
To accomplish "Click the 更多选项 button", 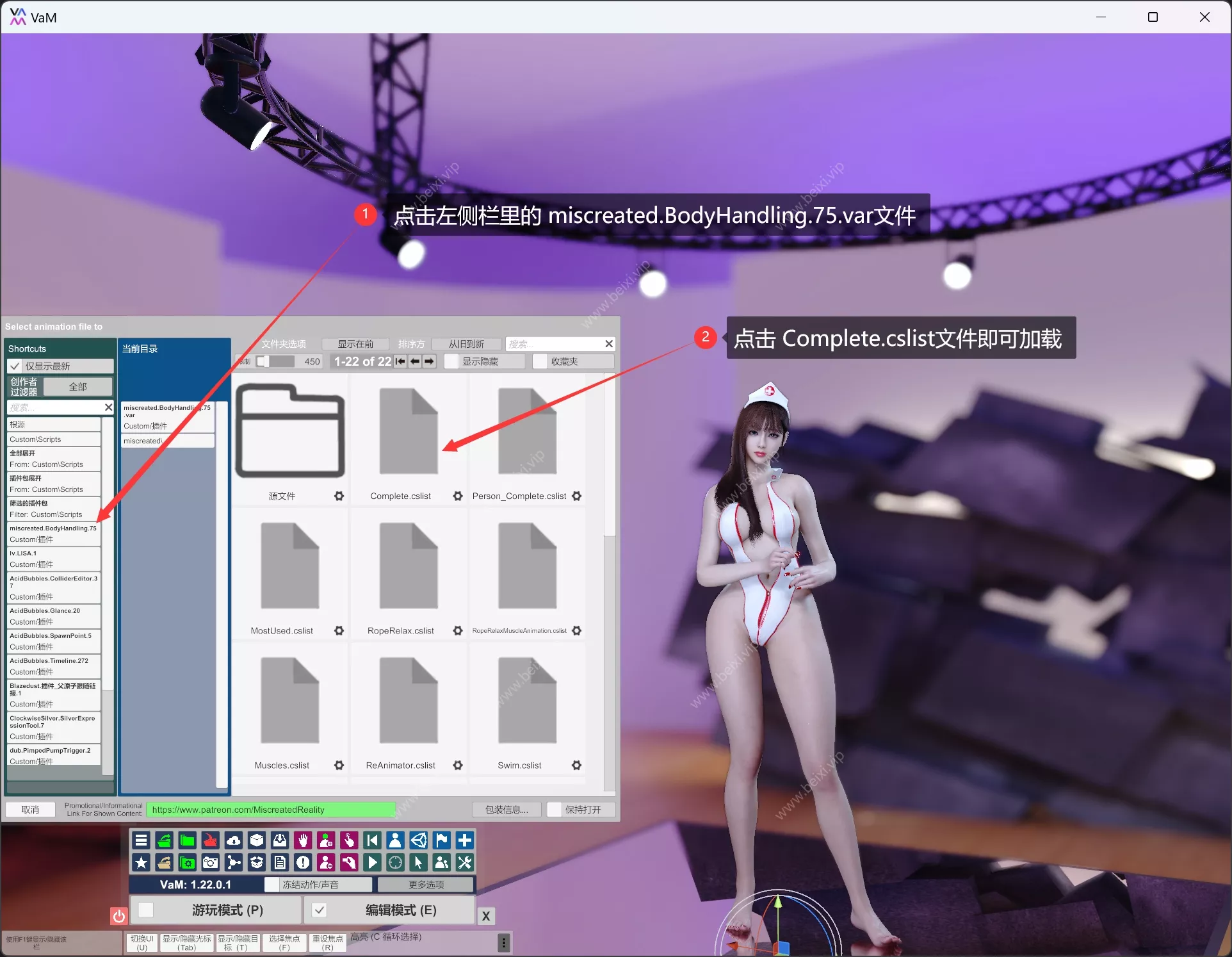I will (x=426, y=885).
